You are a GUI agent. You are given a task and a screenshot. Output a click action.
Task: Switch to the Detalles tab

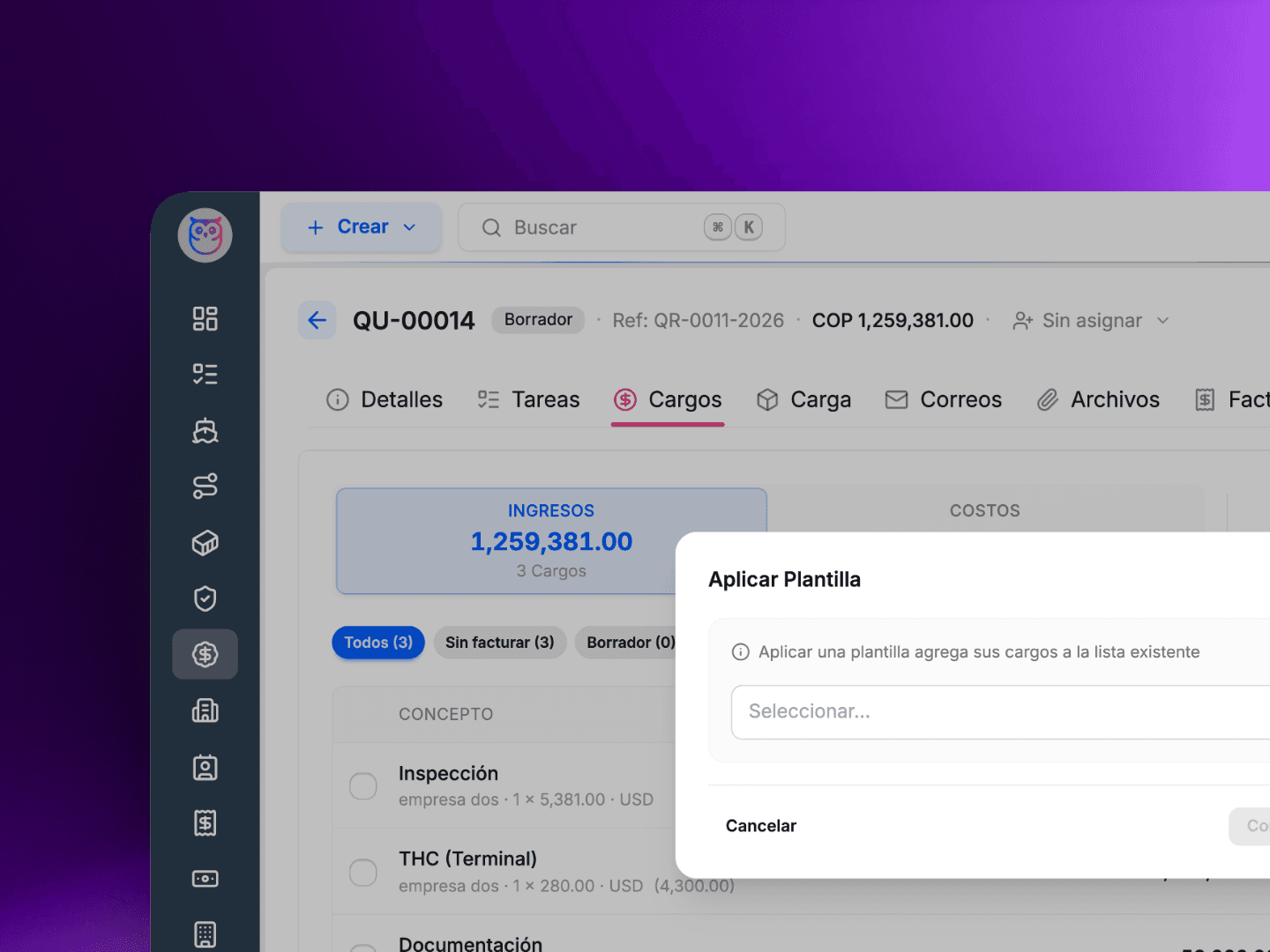coord(385,400)
